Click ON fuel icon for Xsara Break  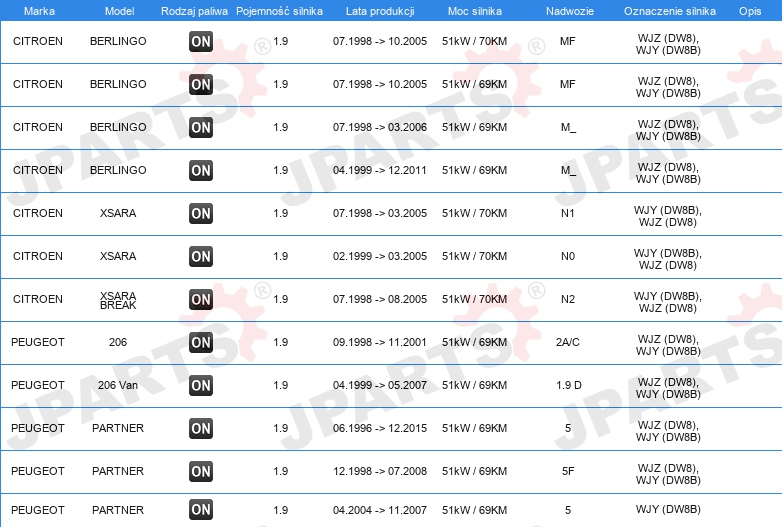click(x=201, y=300)
